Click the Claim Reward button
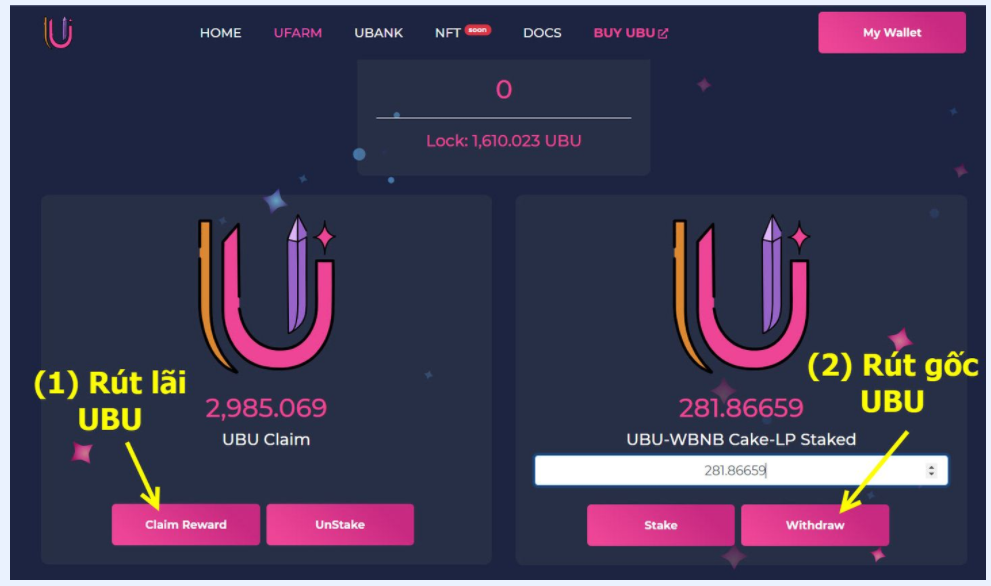This screenshot has width=991, height=586. 186,524
